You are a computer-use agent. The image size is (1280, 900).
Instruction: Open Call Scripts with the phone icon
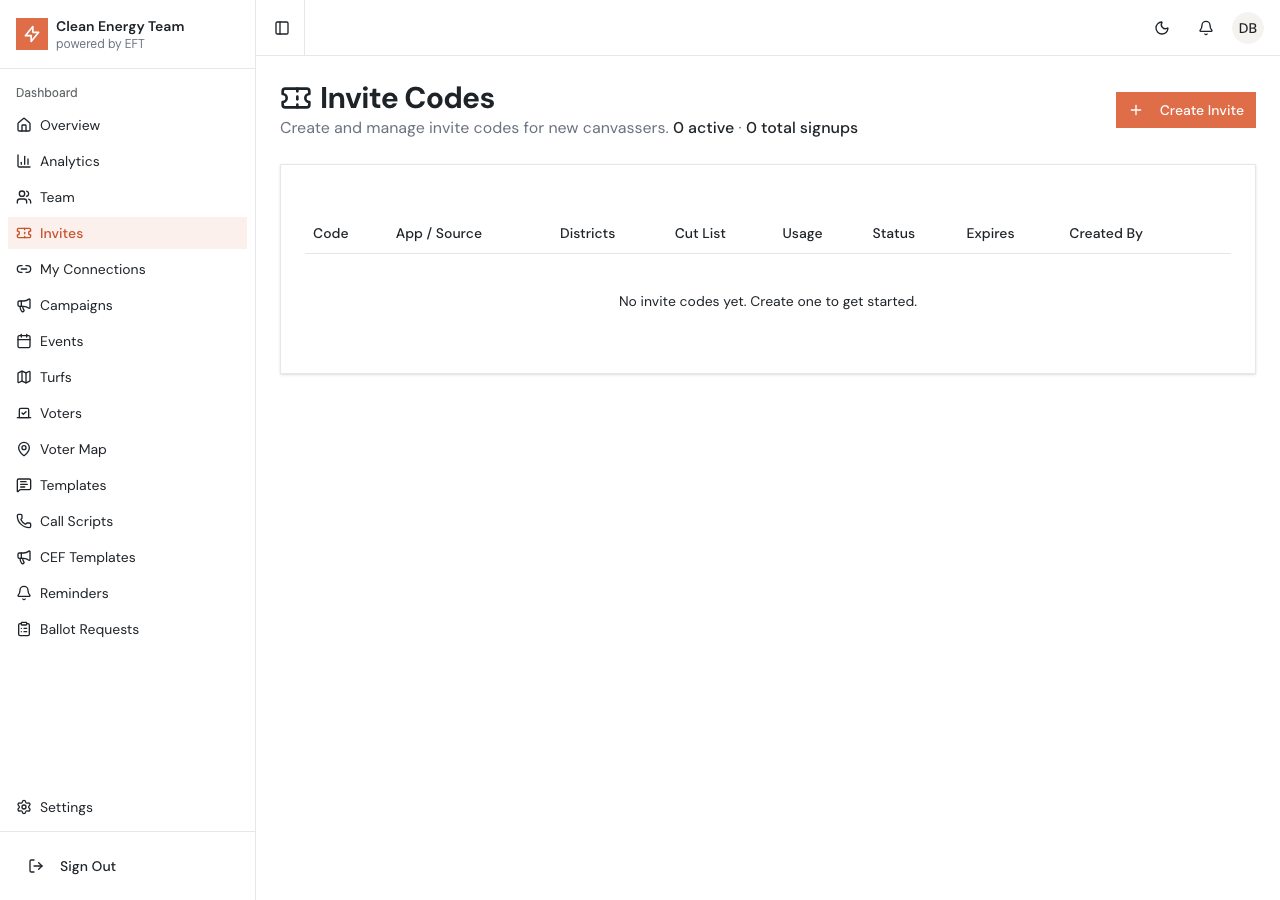point(24,521)
